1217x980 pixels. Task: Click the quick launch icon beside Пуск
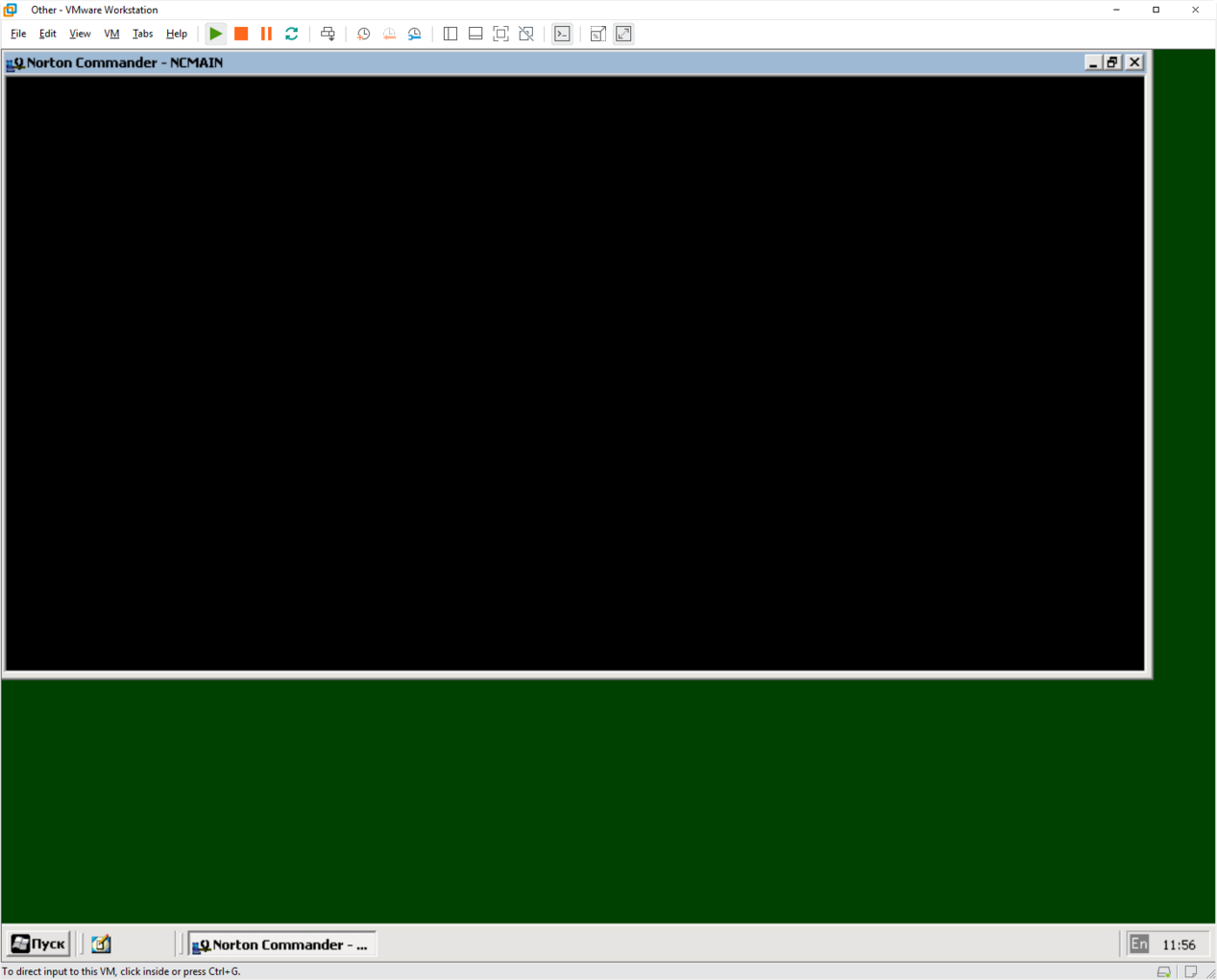point(102,944)
